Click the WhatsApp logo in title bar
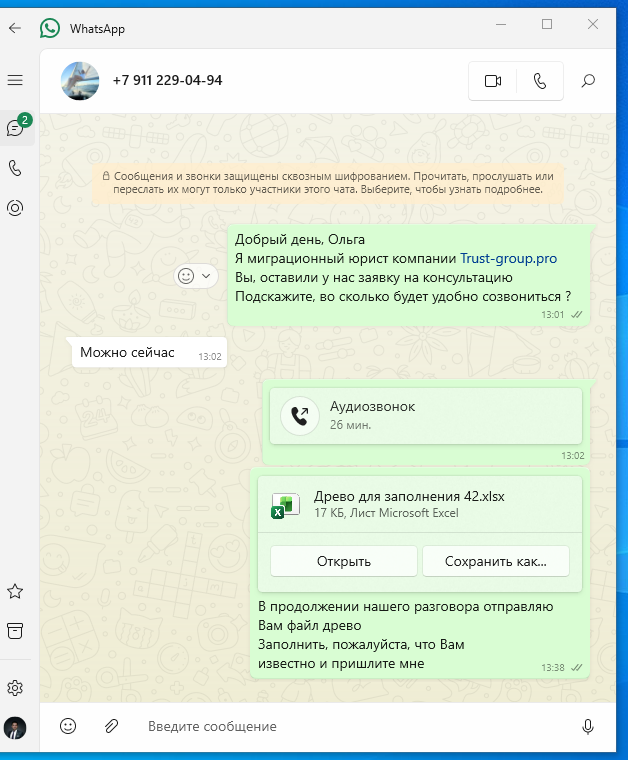Screen dimensions: 628x760 click(x=50, y=28)
